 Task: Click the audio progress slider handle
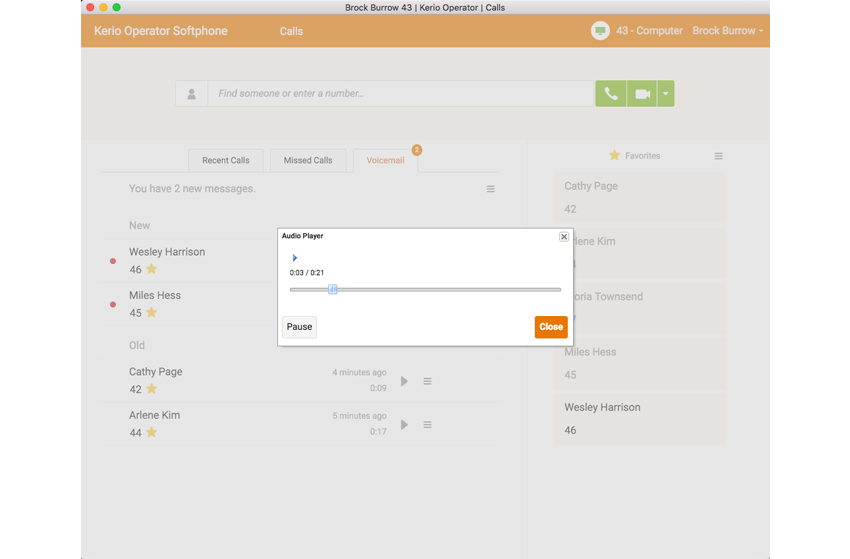pos(332,290)
